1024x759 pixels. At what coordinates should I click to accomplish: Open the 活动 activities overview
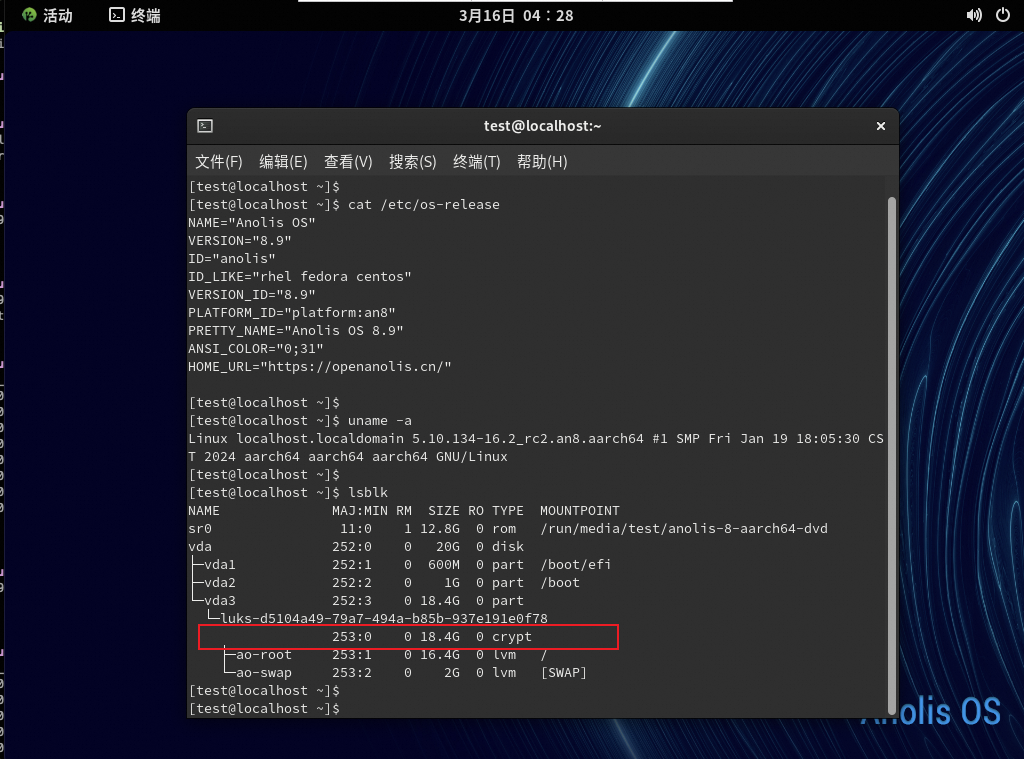pos(57,15)
